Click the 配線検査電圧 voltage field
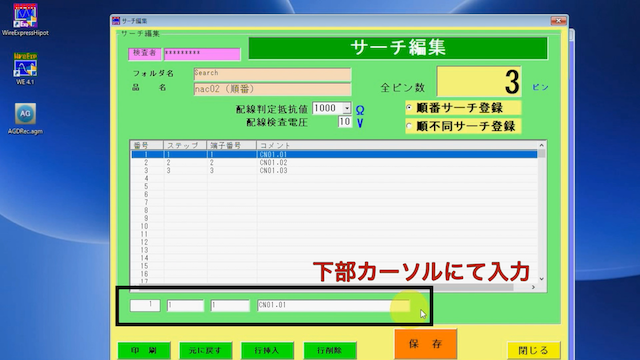640x360 pixels. coord(345,122)
